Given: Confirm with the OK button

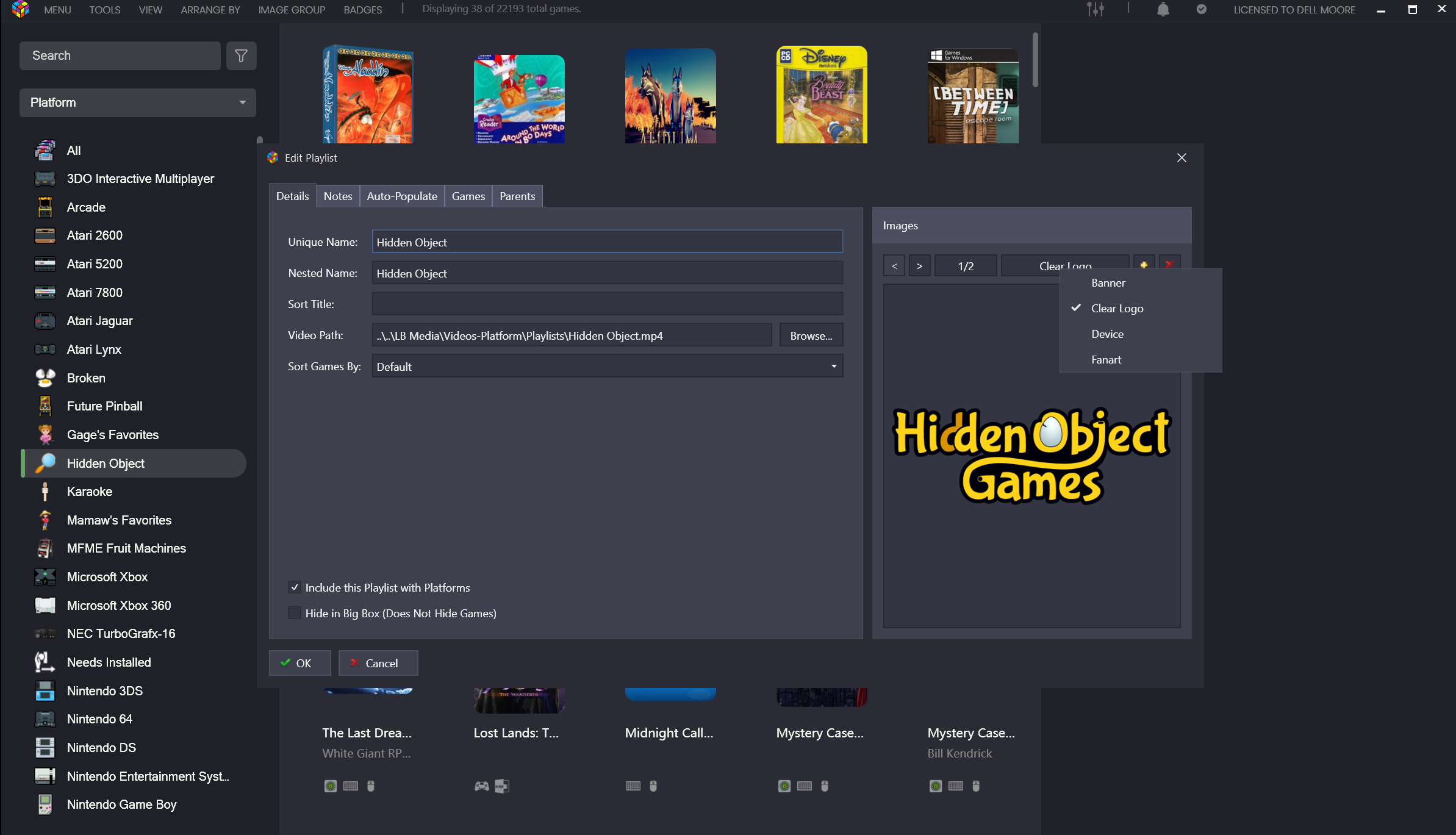Looking at the screenshot, I should (300, 663).
